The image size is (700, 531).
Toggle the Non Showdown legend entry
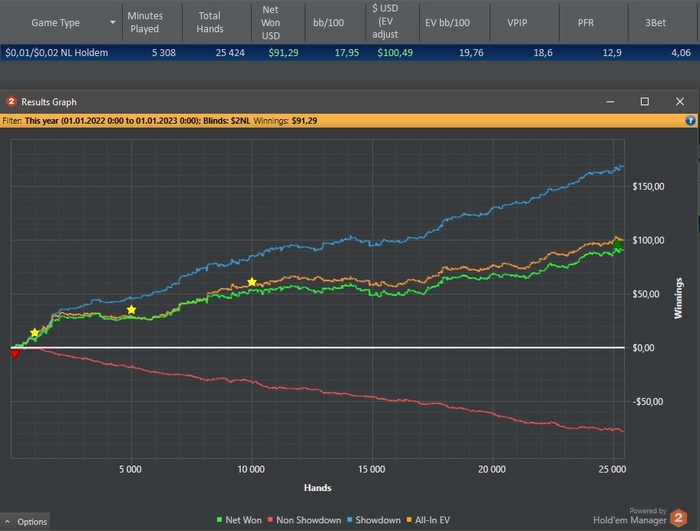(x=304, y=520)
